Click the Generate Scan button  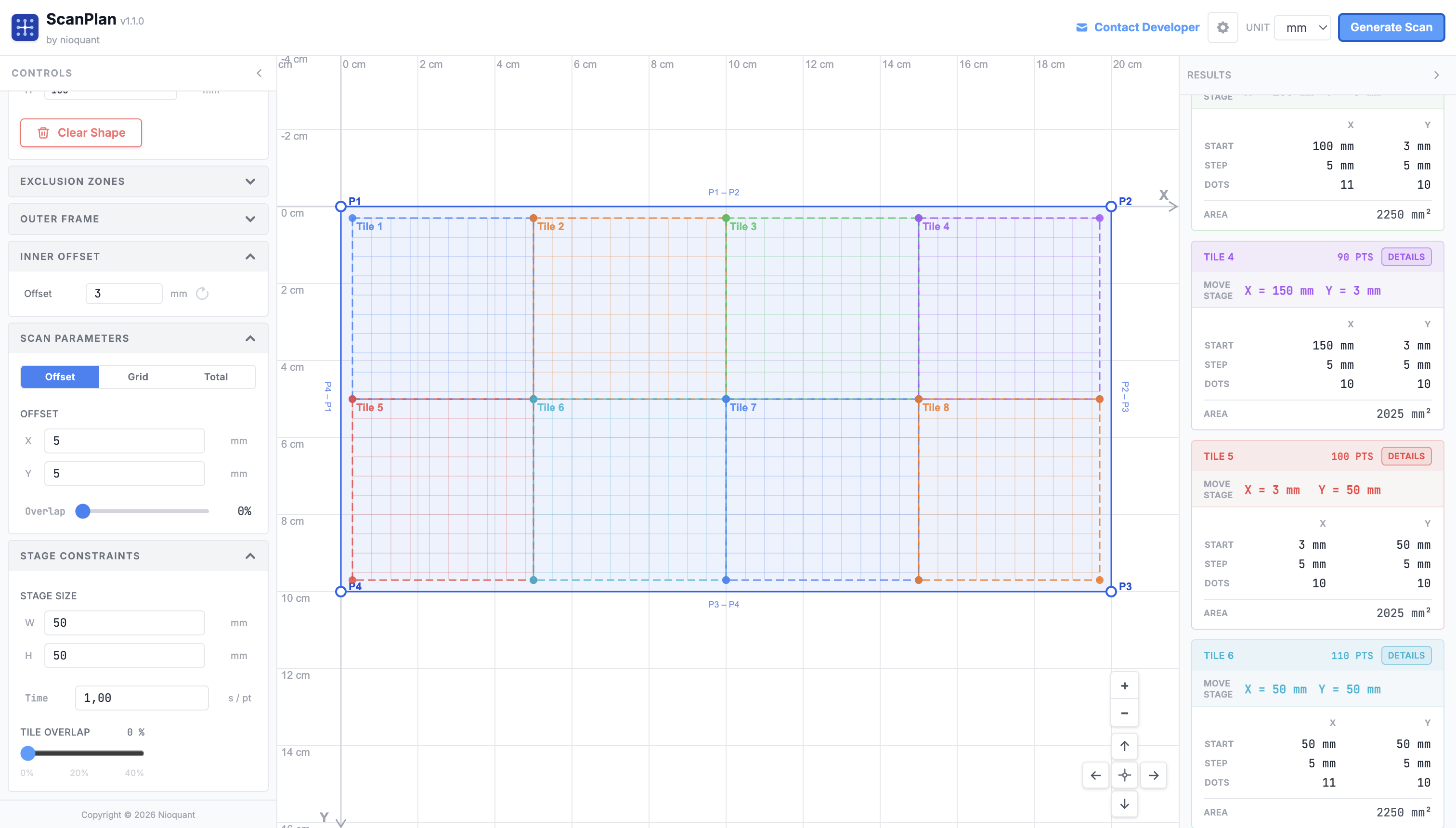[1391, 27]
